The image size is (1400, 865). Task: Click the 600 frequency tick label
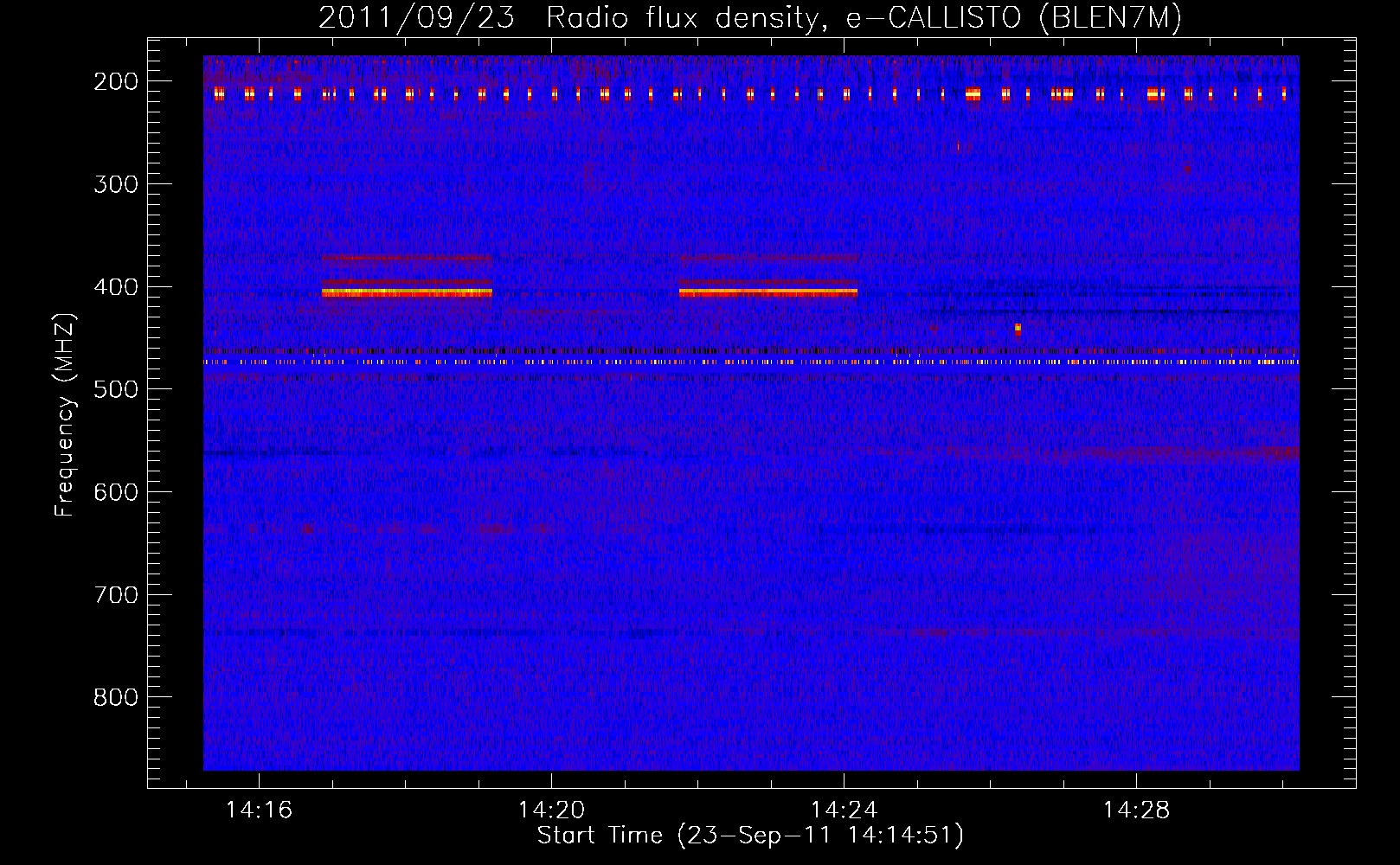pos(116,492)
